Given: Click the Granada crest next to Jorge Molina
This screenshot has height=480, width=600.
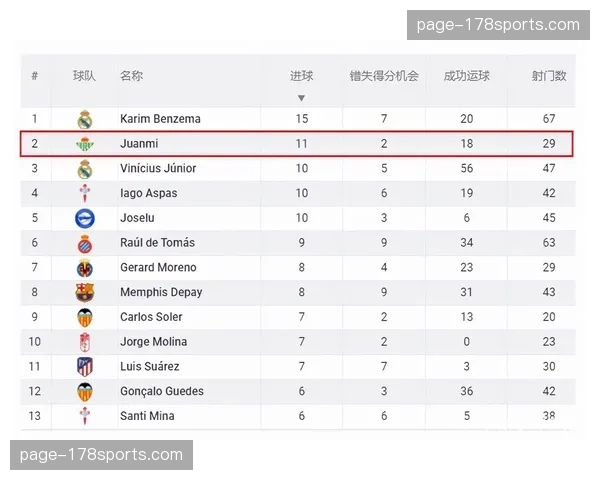Looking at the screenshot, I should (x=85, y=342).
